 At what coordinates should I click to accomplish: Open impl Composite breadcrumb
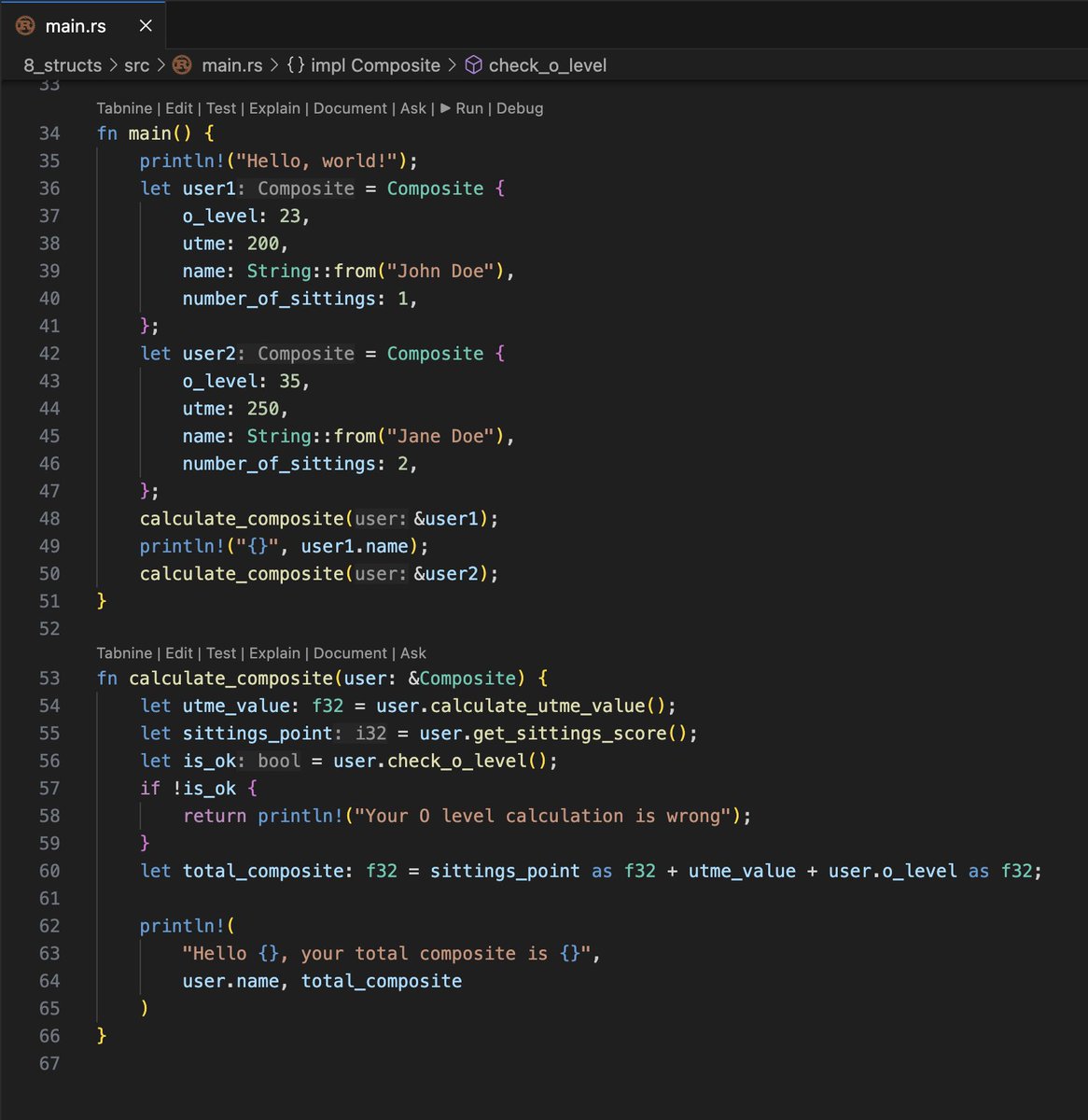pos(375,65)
